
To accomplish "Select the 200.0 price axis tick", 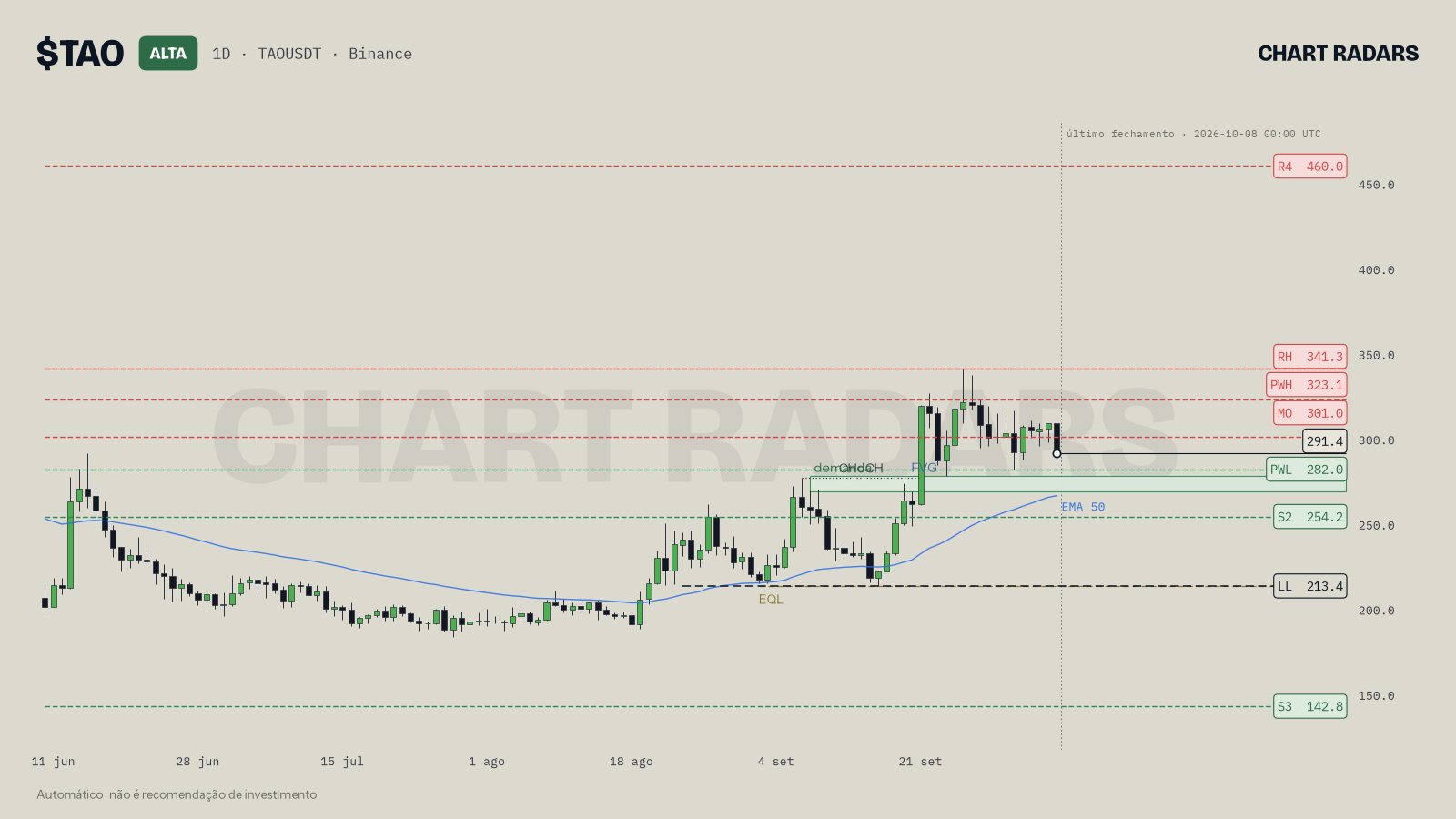I will click(x=1376, y=611).
